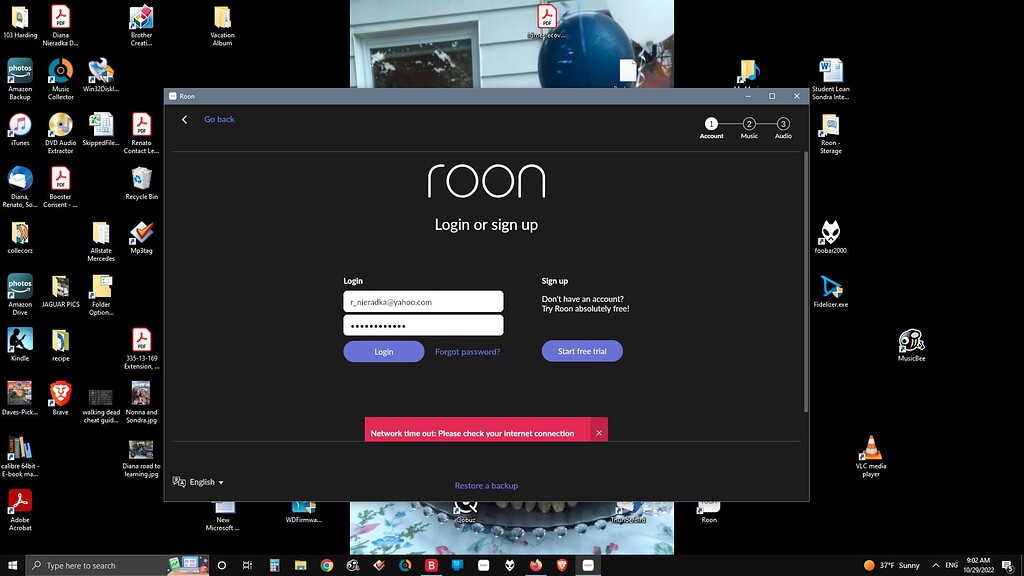Open foobar2000 from the taskbar
1024x576 pixels.
(510, 565)
